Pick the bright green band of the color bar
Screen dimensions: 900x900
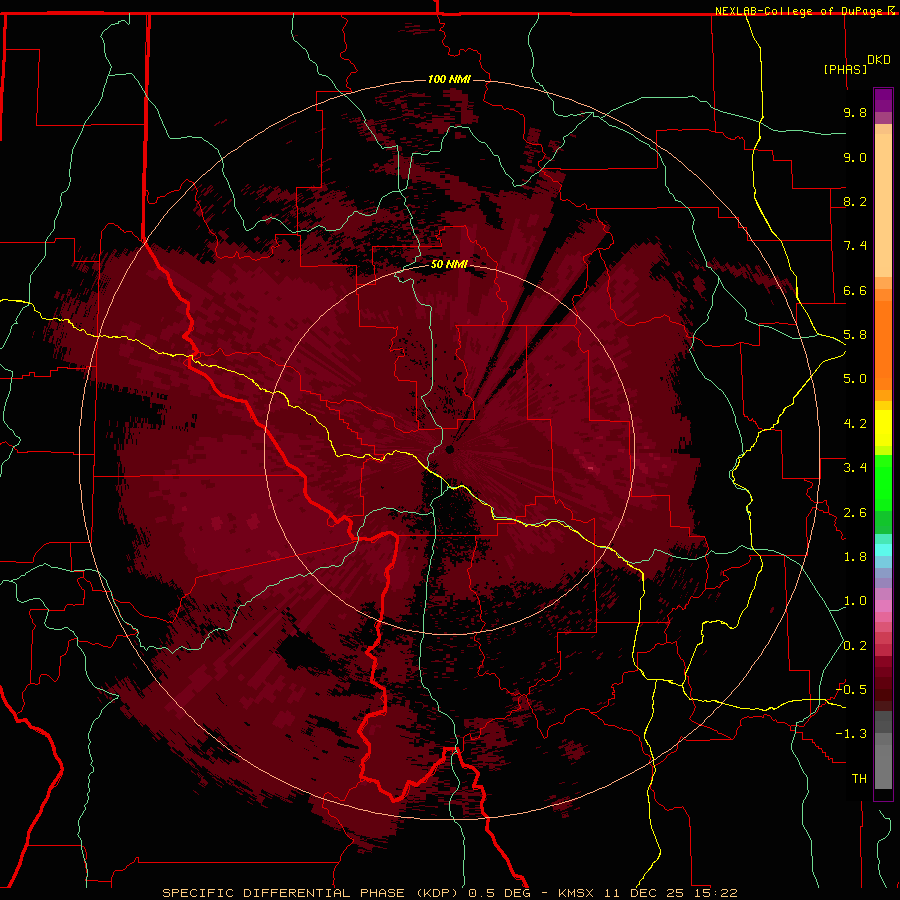pos(883,482)
